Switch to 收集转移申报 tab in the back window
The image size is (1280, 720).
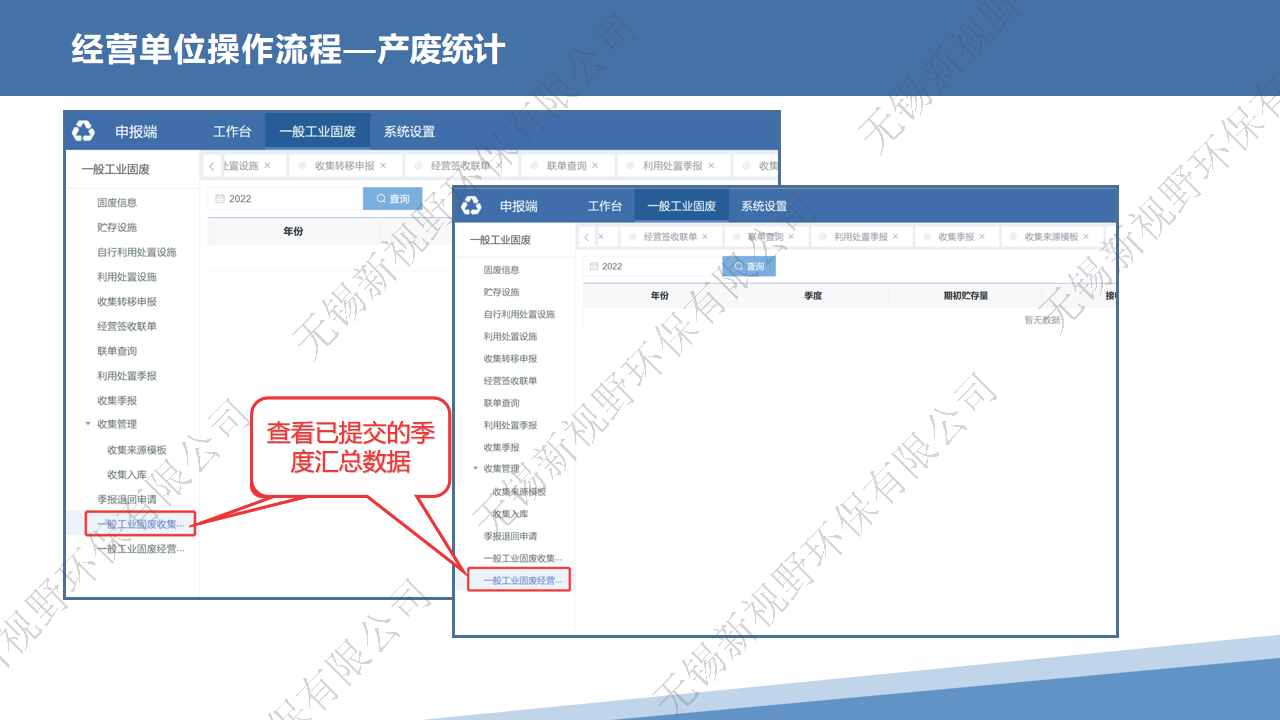click(x=344, y=166)
